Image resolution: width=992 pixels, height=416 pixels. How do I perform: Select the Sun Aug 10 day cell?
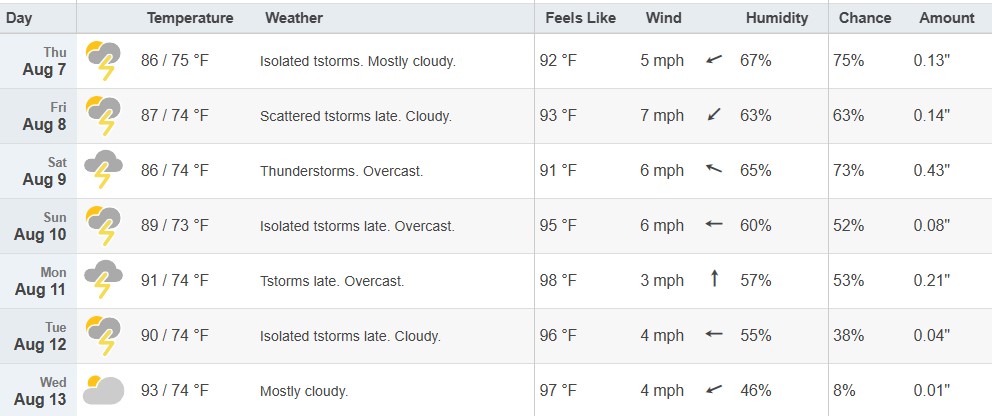[x=38, y=226]
